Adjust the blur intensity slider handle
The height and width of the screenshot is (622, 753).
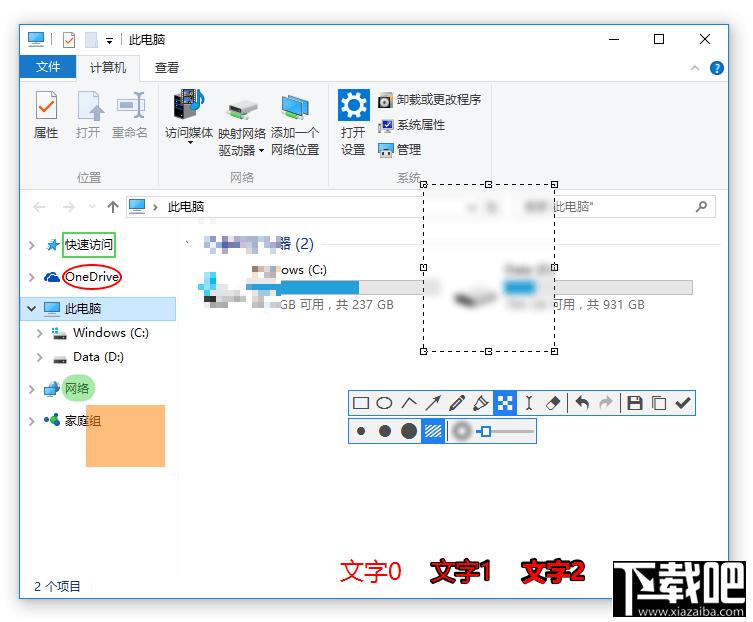(486, 431)
